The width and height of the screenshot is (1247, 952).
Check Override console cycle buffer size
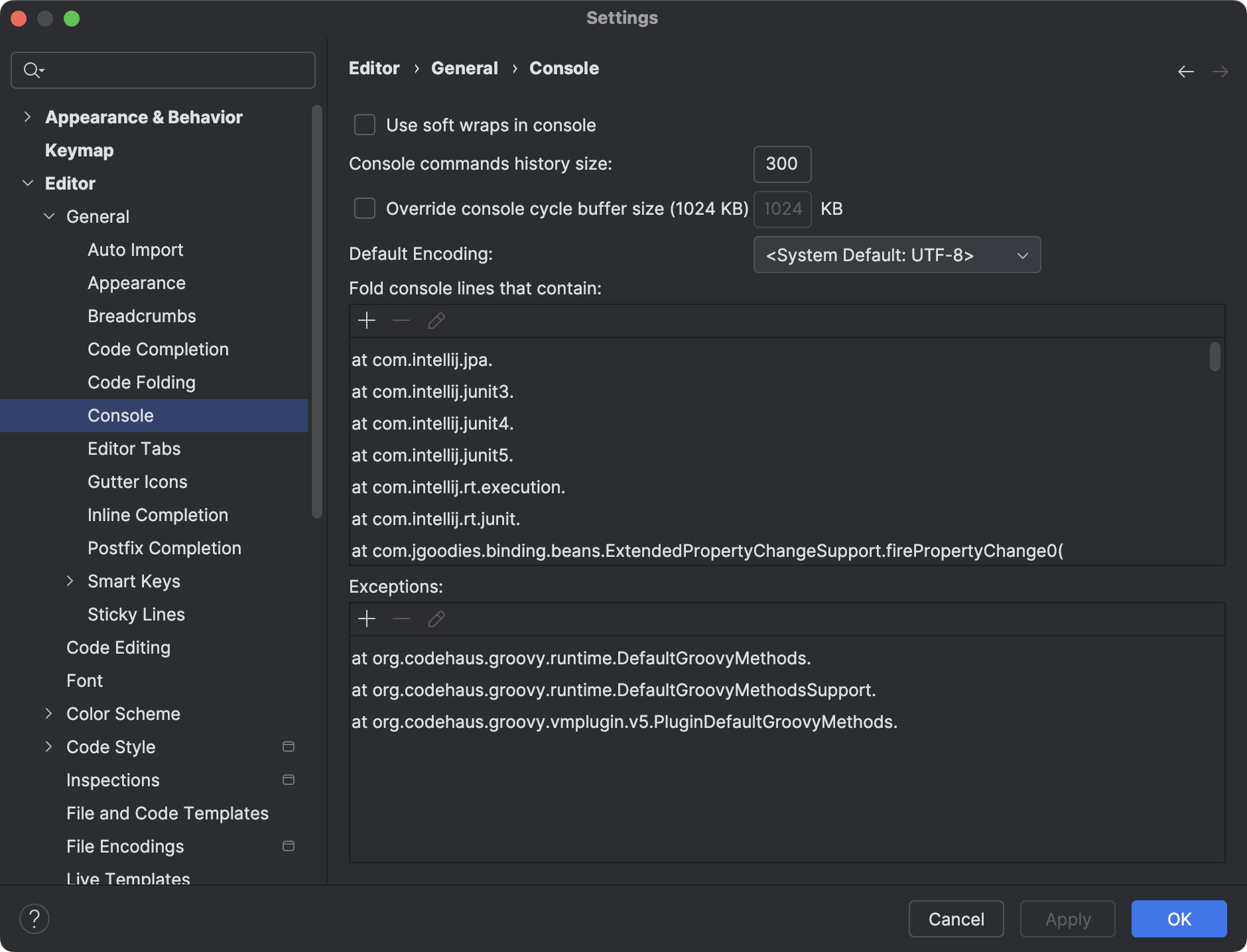tap(365, 209)
